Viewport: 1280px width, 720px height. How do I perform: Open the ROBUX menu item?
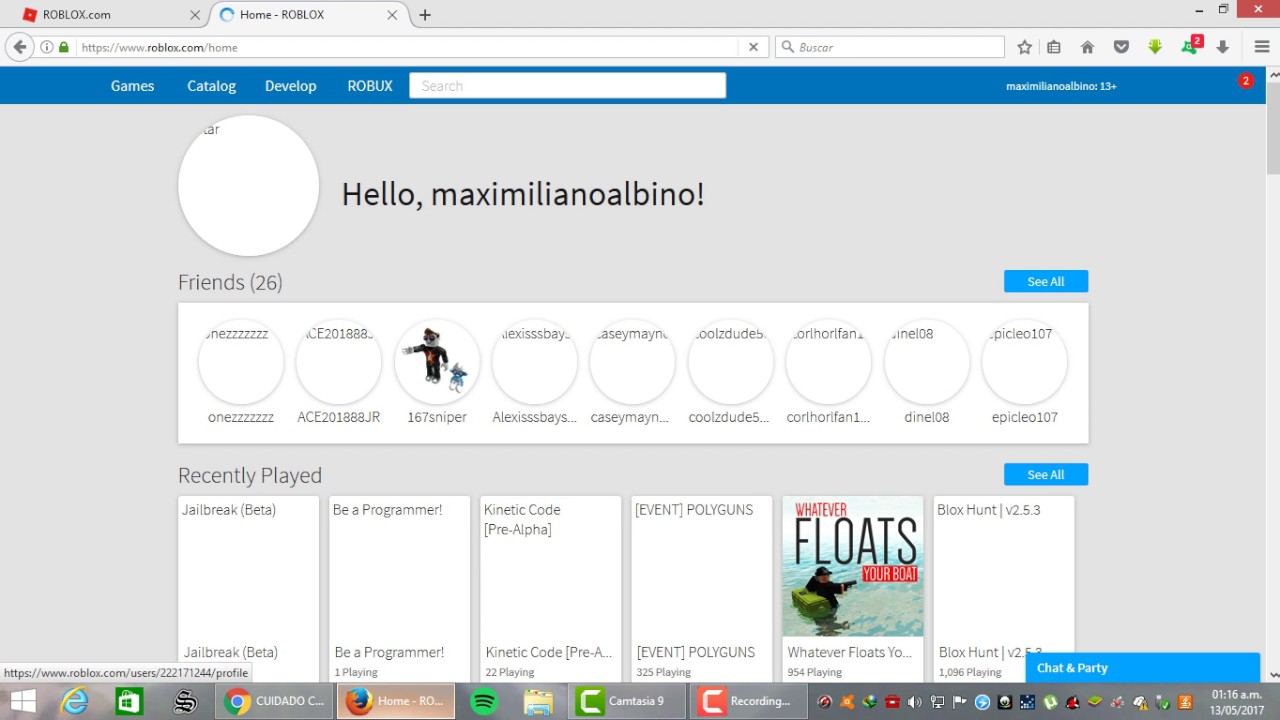[x=370, y=86]
